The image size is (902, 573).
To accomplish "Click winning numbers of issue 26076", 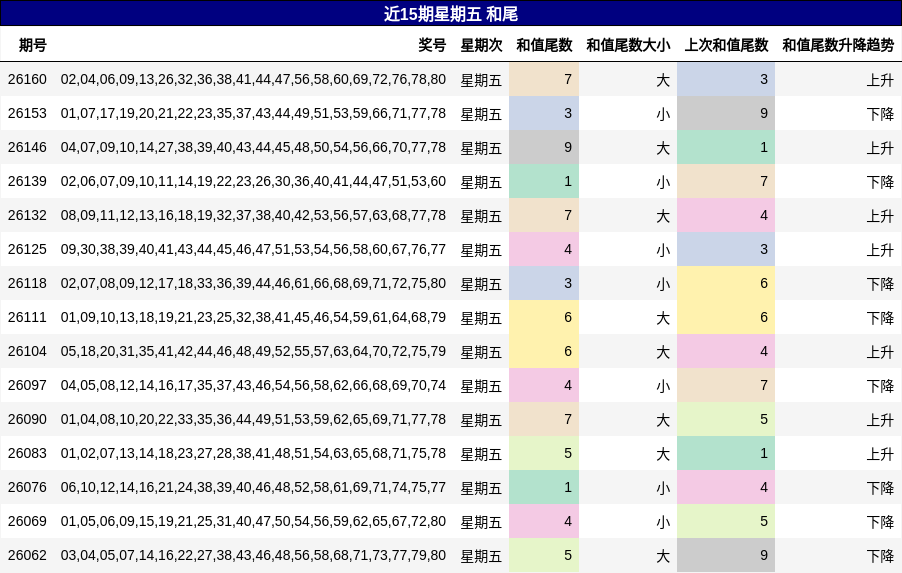I will pos(253,487).
